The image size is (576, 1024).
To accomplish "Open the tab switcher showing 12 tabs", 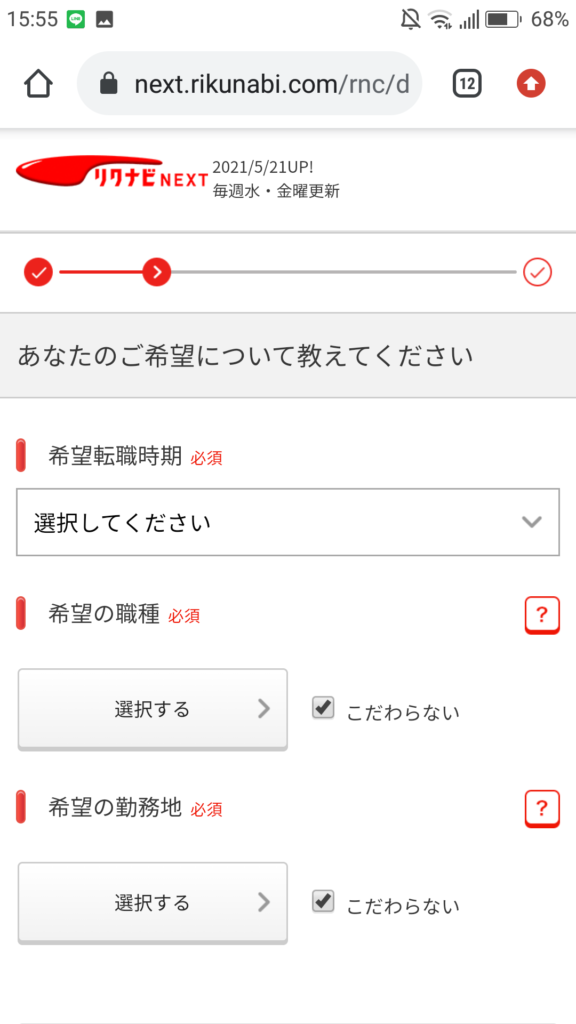I will [467, 84].
